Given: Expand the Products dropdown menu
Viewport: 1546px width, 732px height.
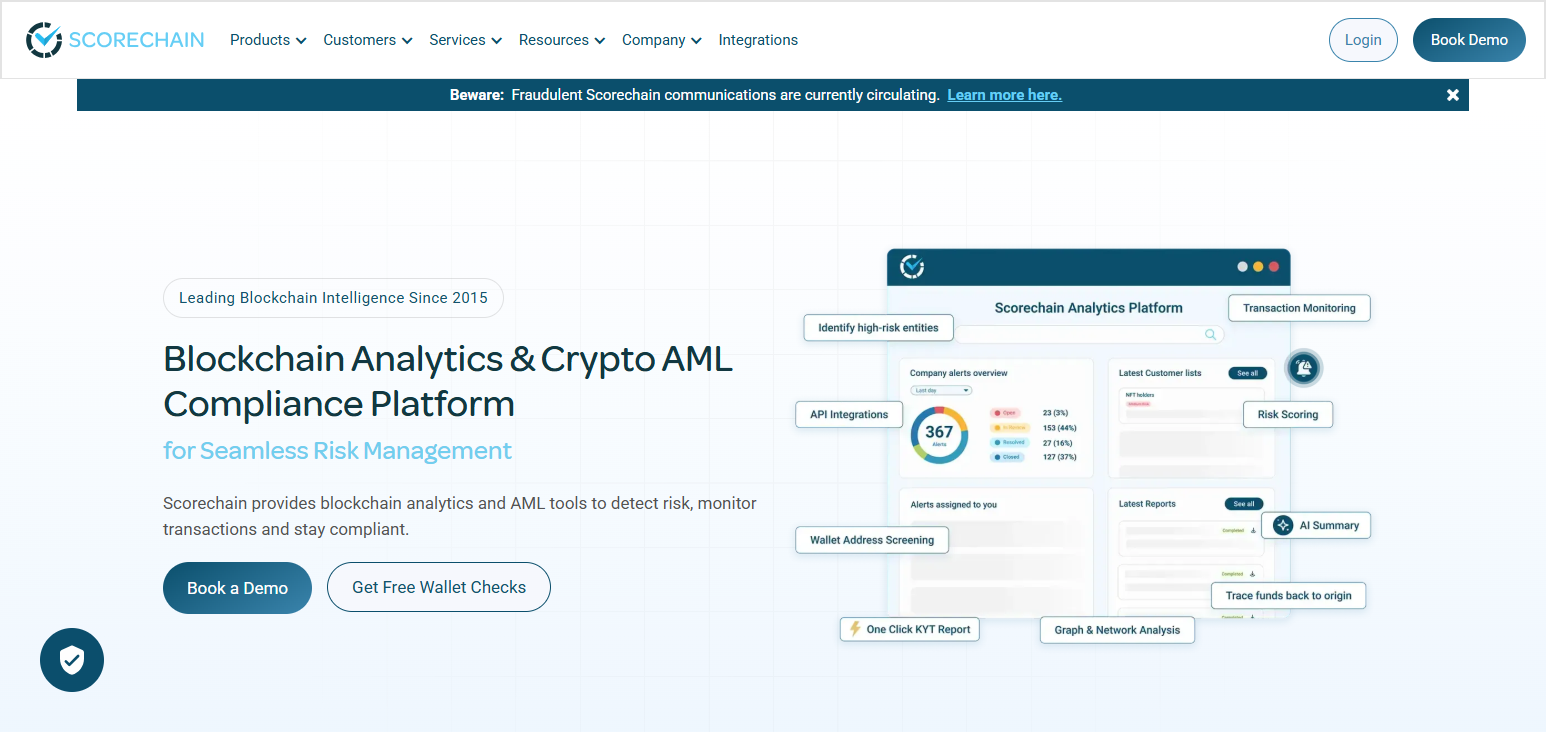Looking at the screenshot, I should click(268, 40).
